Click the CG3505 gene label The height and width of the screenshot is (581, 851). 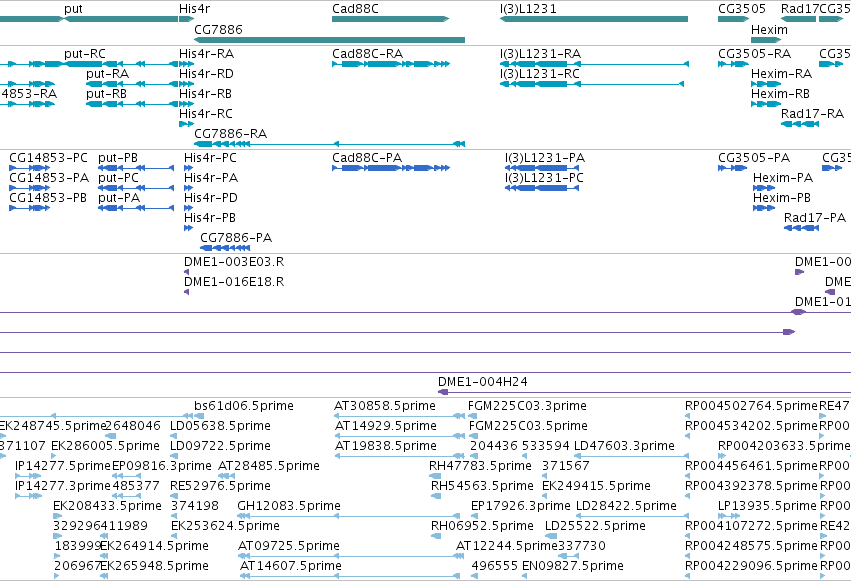[x=741, y=9]
